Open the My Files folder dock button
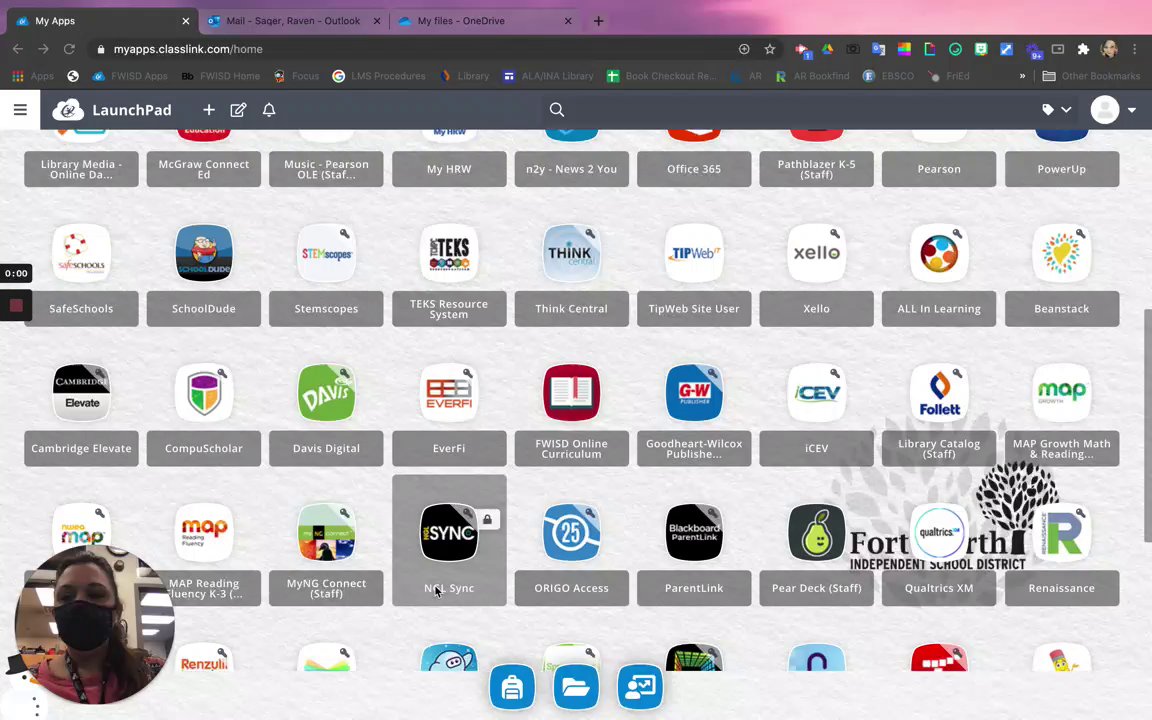 pyautogui.click(x=576, y=688)
